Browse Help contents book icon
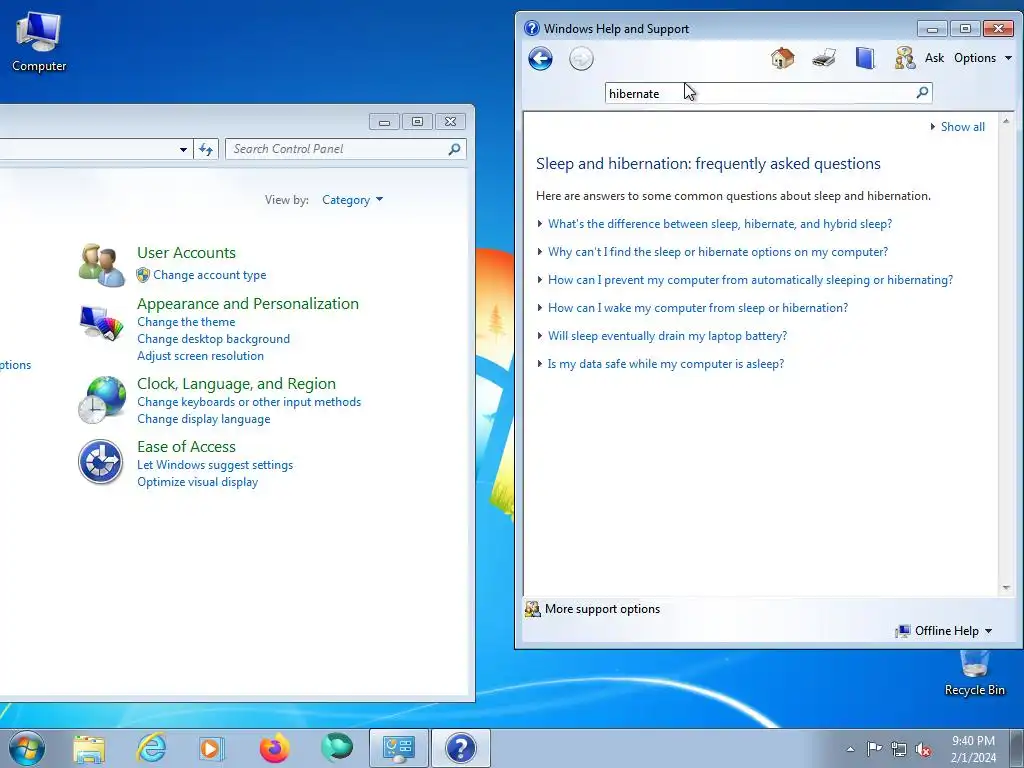 pyautogui.click(x=865, y=58)
